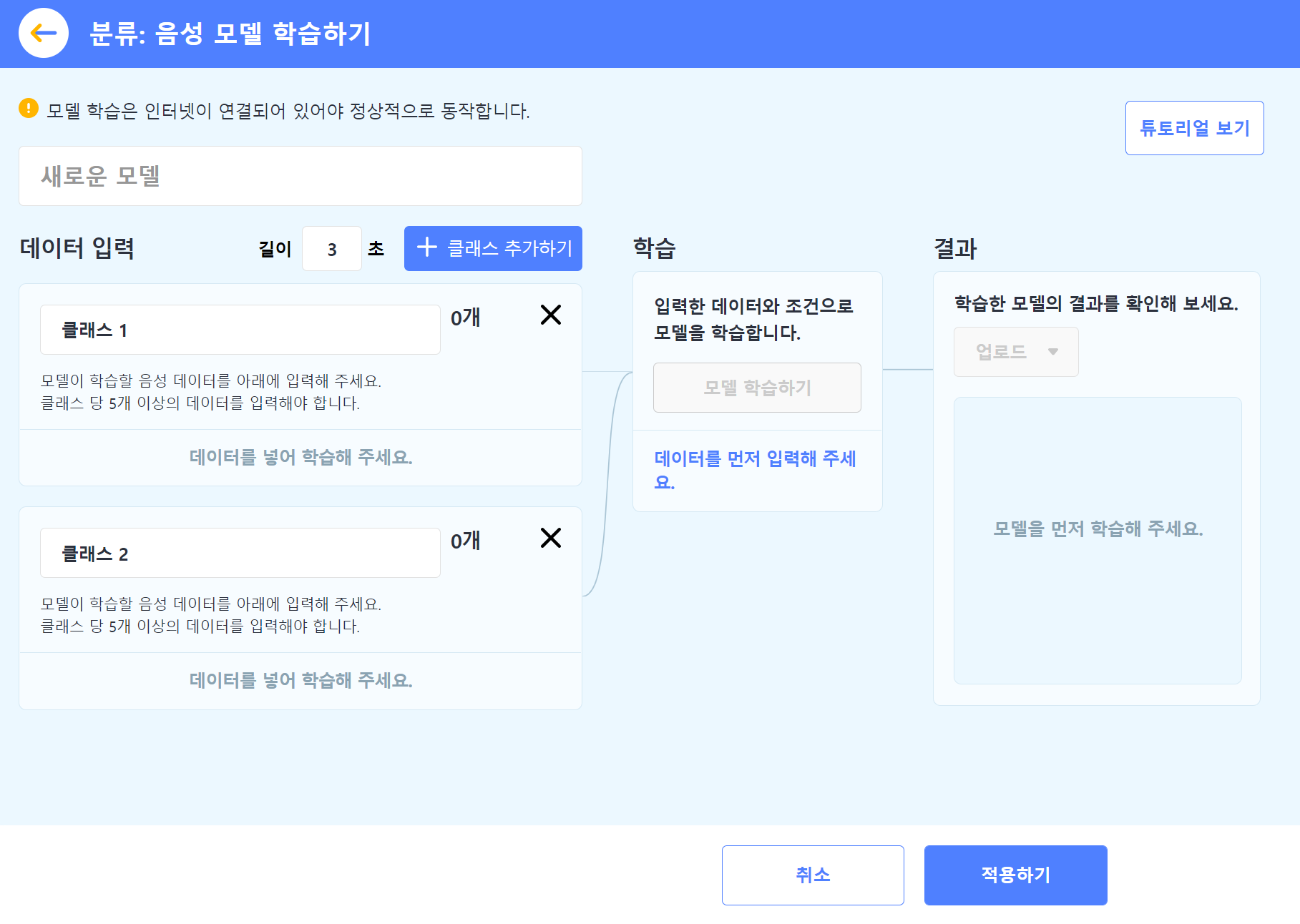The width and height of the screenshot is (1300, 924).
Task: Click the 결과 section heading
Action: [955, 248]
